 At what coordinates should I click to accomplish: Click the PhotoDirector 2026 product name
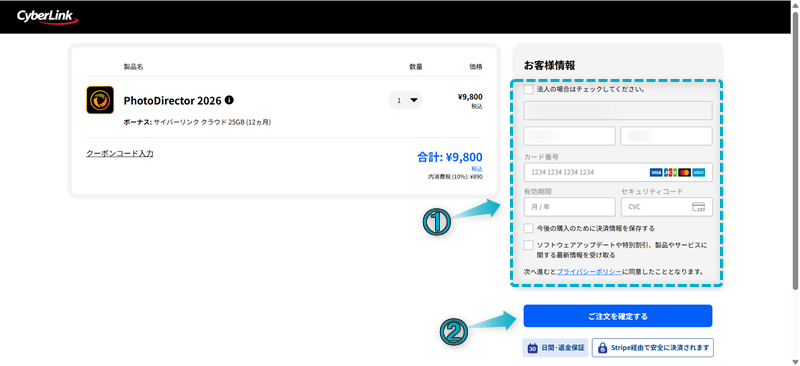172,101
